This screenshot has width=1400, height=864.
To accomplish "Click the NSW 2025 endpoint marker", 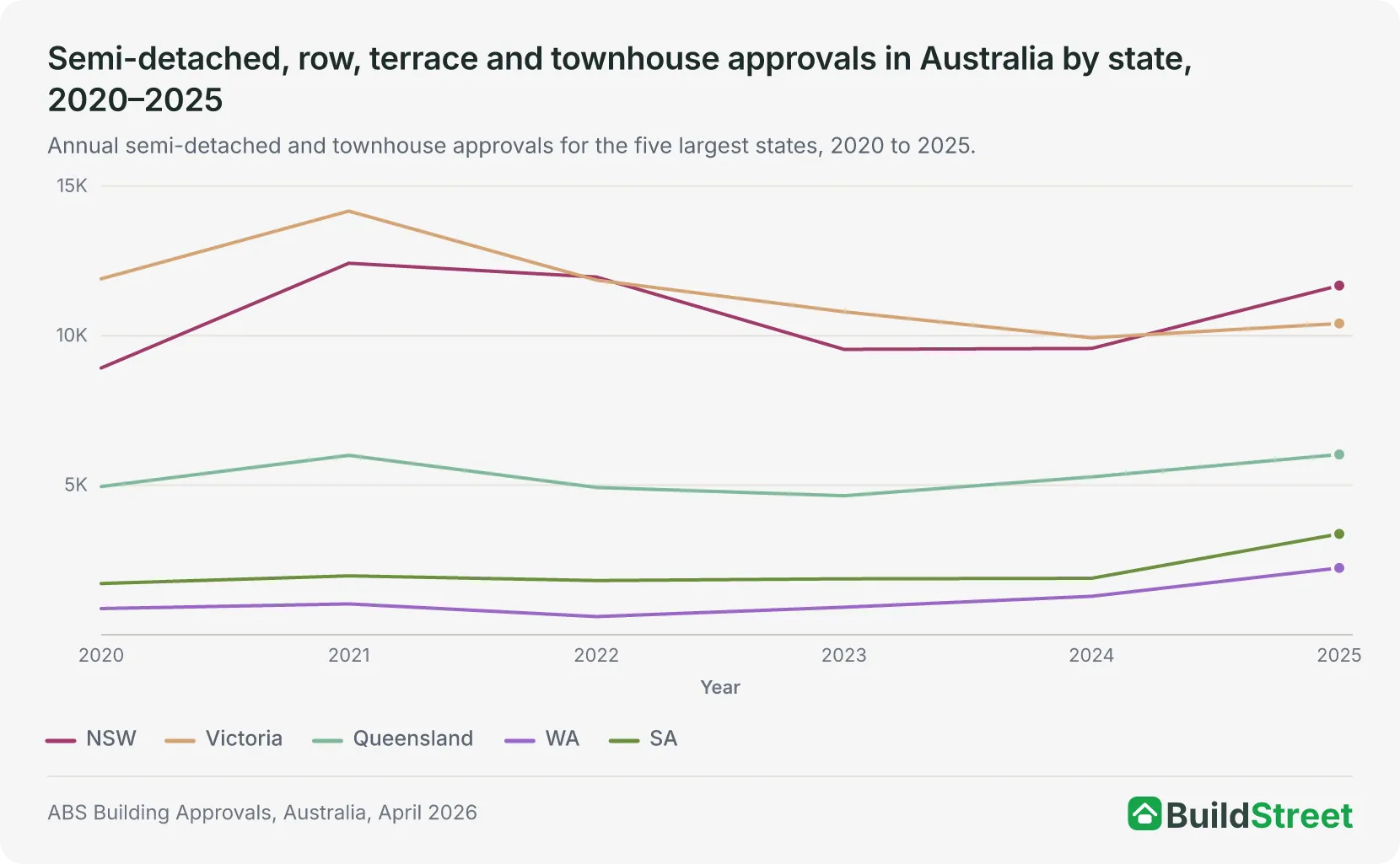I will click(1338, 286).
